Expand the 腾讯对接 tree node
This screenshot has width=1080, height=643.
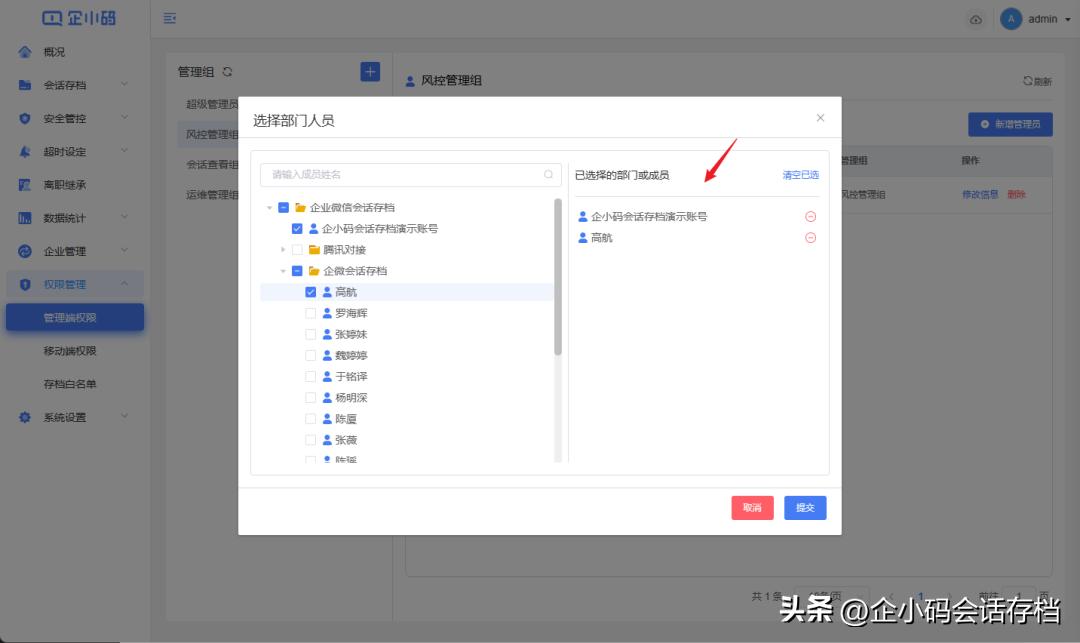click(282, 249)
